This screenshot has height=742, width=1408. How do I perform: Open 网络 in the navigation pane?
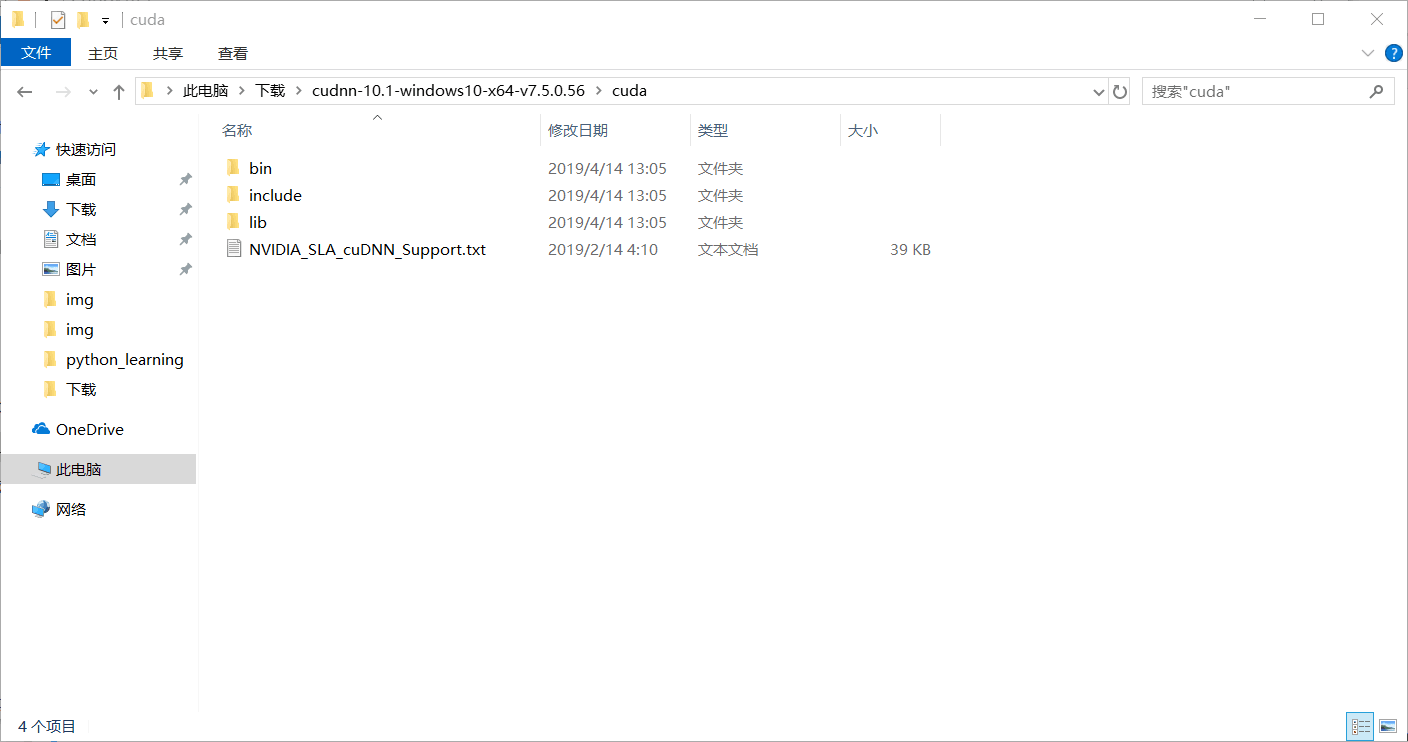click(71, 509)
